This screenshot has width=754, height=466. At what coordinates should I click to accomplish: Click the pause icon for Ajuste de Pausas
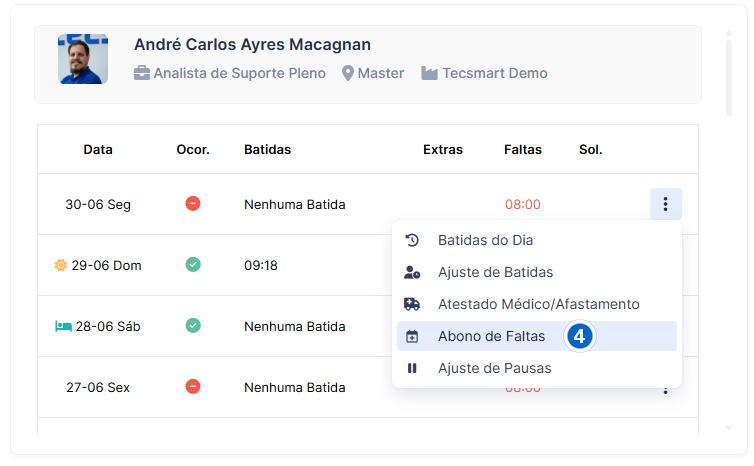pyautogui.click(x=412, y=368)
